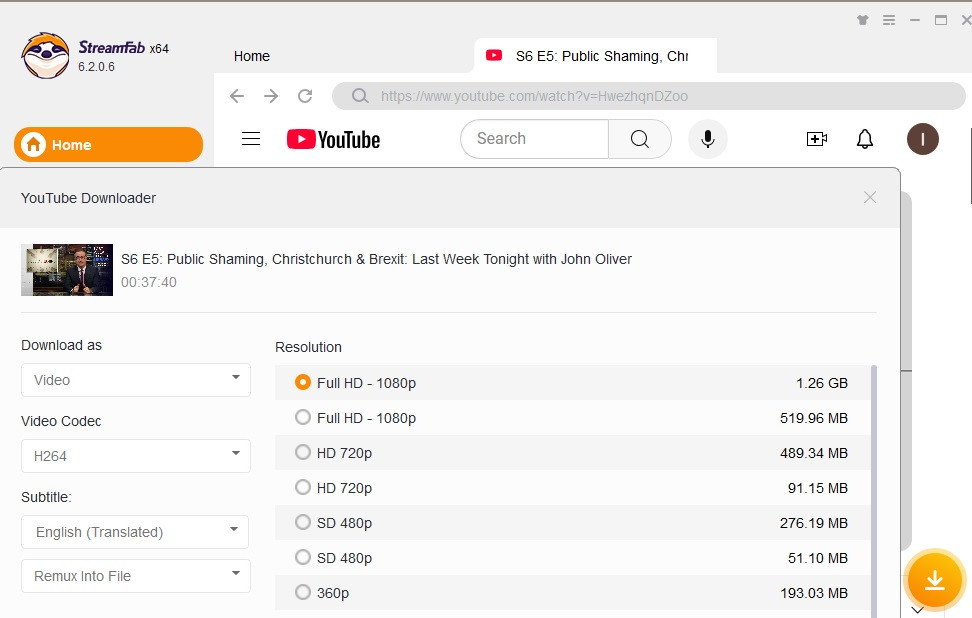Click the Resolution heading label

point(308,347)
